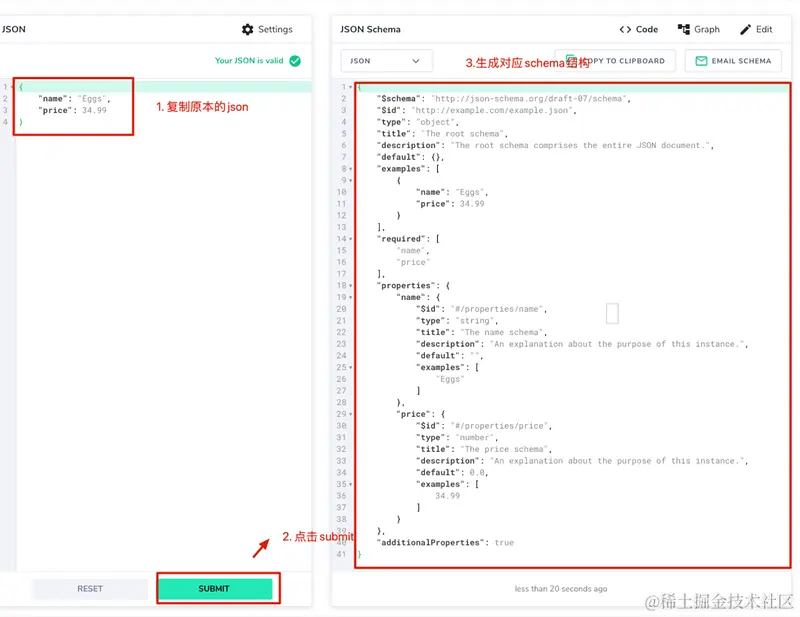The width and height of the screenshot is (800, 617).
Task: Collapse price examples at line 35
Action: (351, 484)
